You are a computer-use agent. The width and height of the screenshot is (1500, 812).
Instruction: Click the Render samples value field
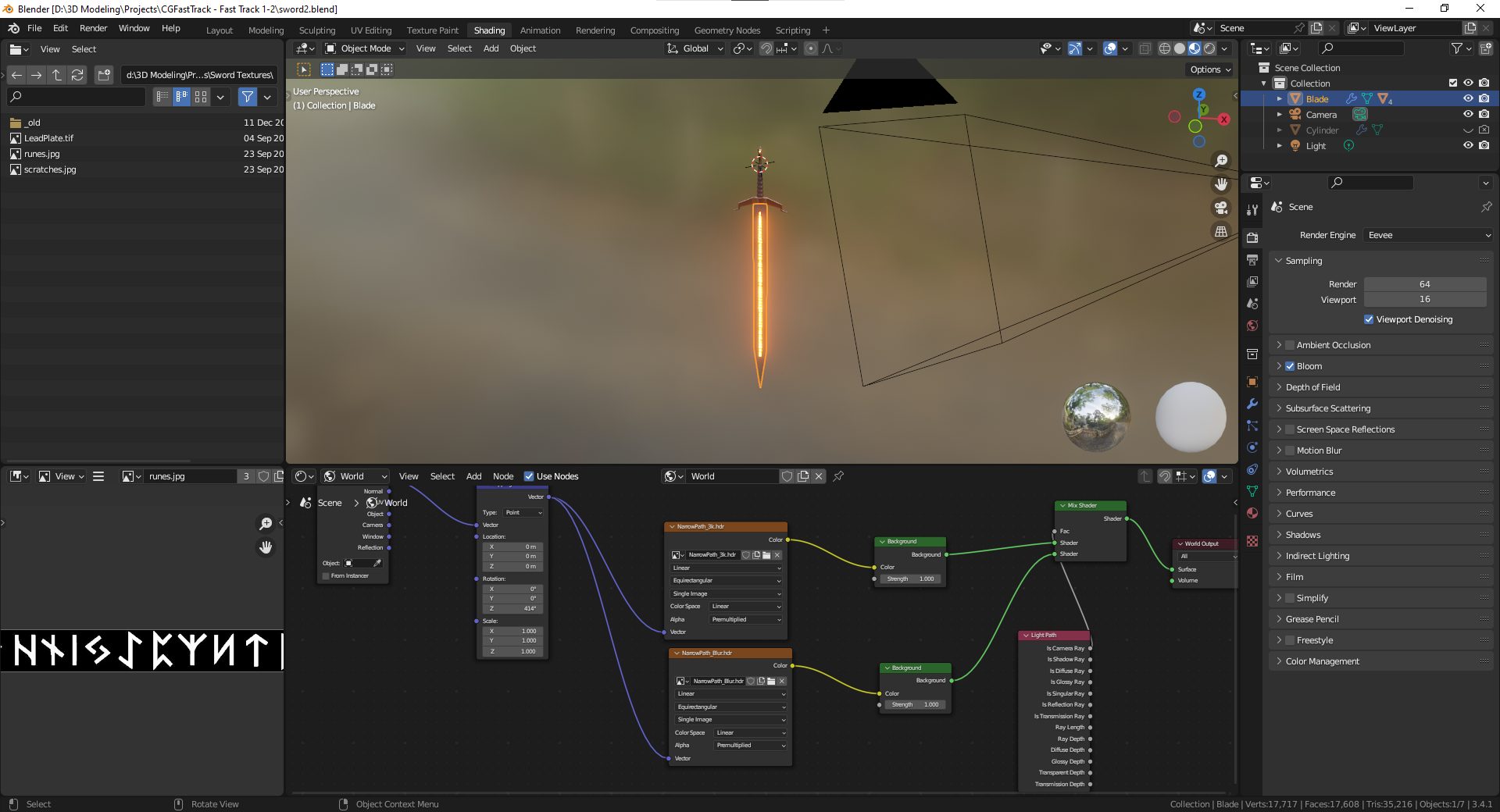click(x=1424, y=284)
